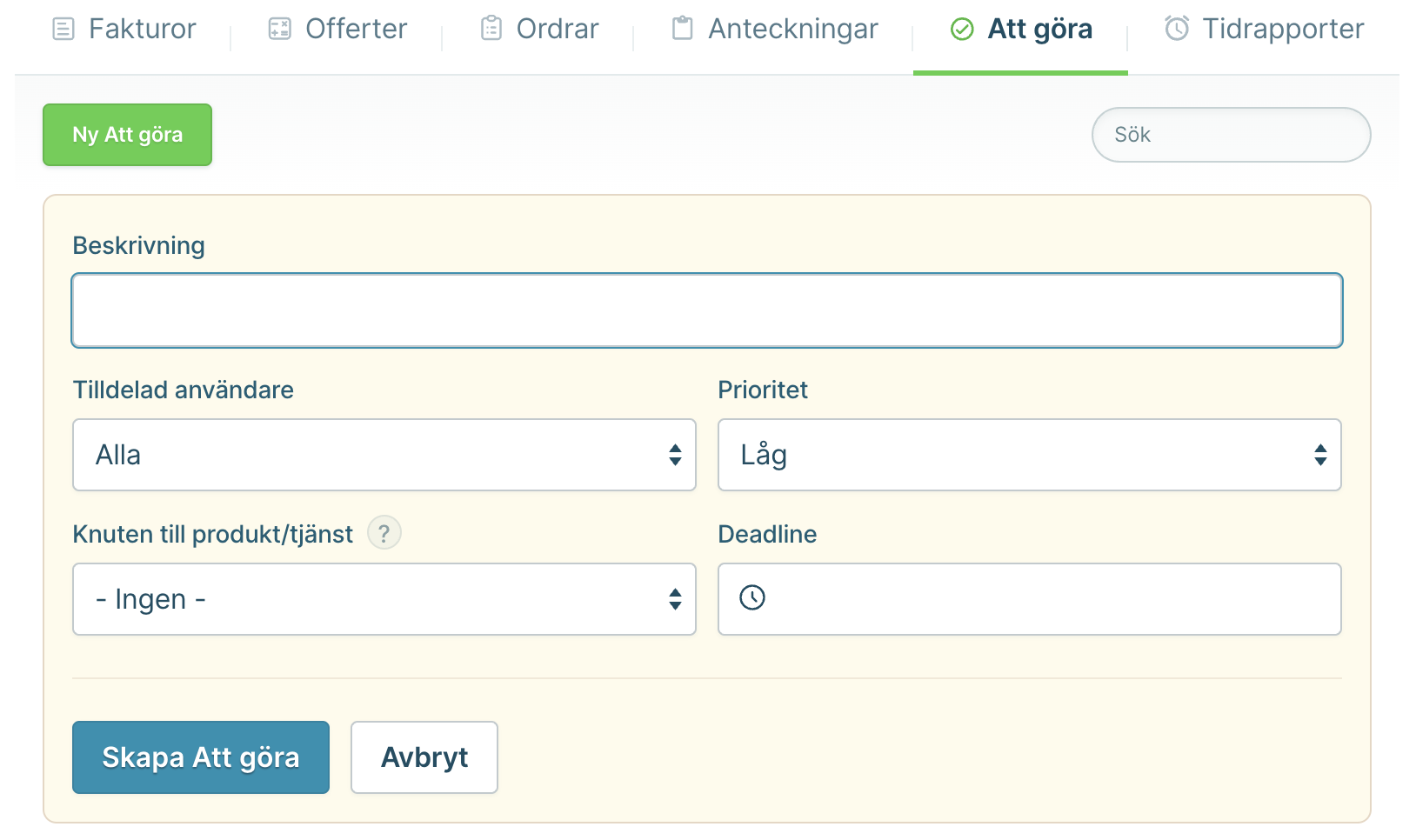Click the Att göra checkmark circle icon
Image resolution: width=1416 pixels, height=840 pixels.
(962, 30)
